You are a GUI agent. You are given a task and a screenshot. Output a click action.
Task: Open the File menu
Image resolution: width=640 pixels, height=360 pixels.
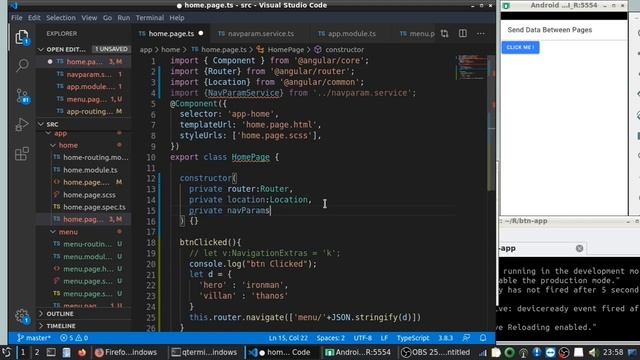coord(17,18)
